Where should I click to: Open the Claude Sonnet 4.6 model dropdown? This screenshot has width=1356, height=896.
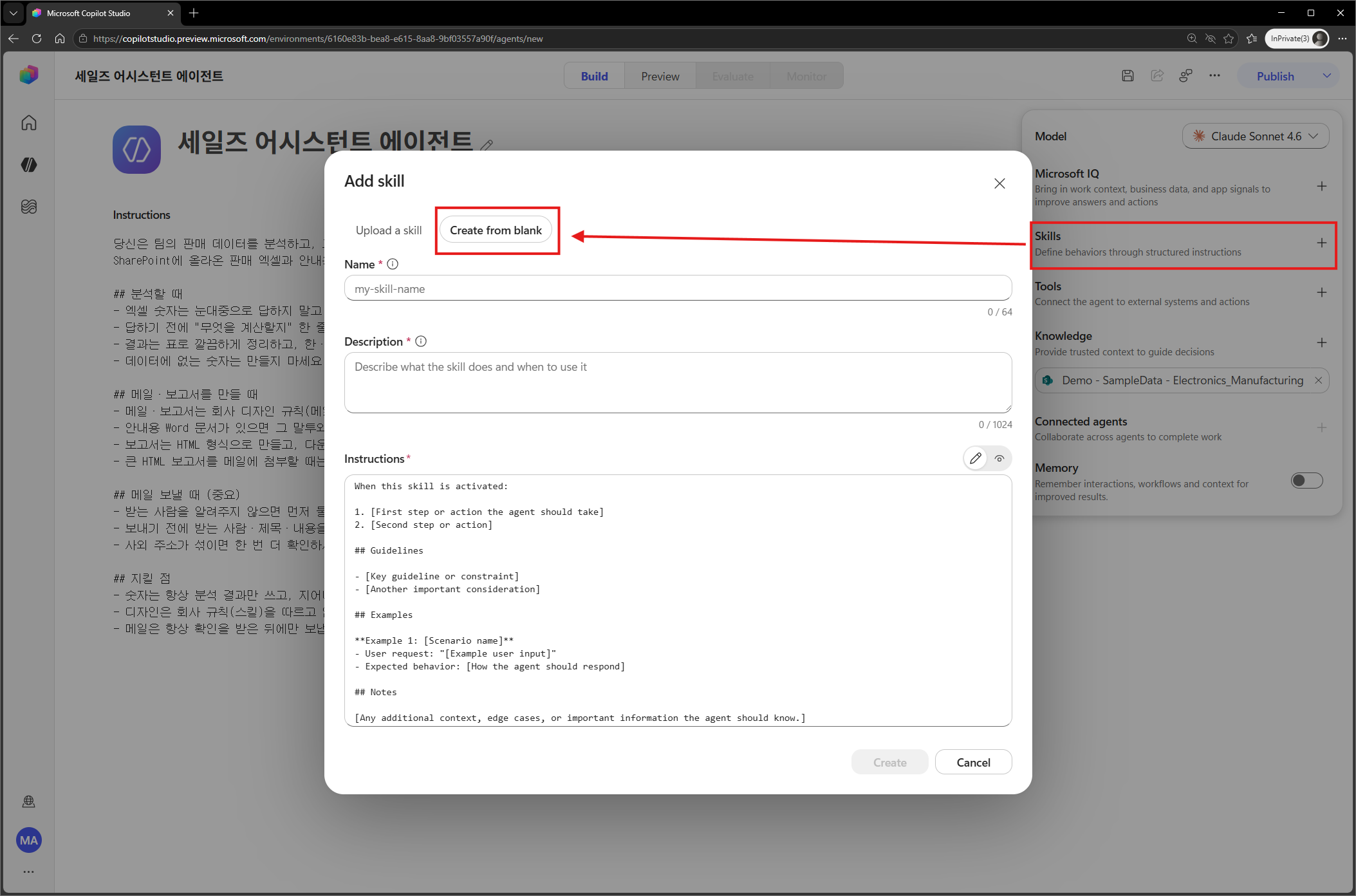(x=1256, y=136)
